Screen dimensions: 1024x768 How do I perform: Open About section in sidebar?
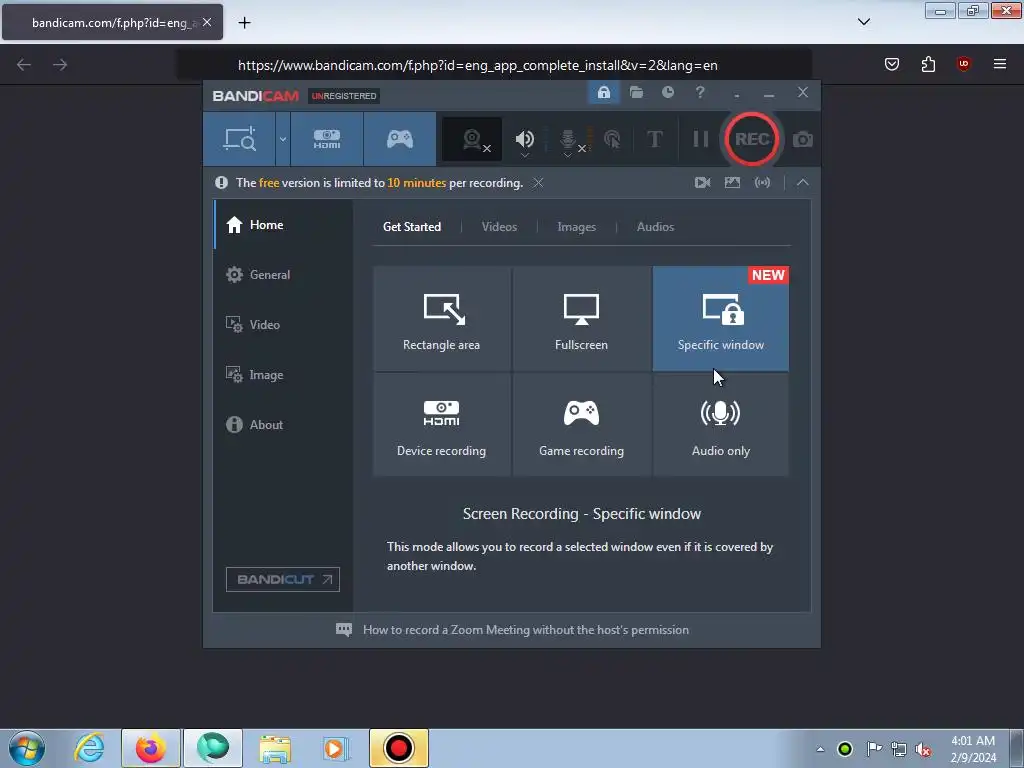pyautogui.click(x=283, y=424)
